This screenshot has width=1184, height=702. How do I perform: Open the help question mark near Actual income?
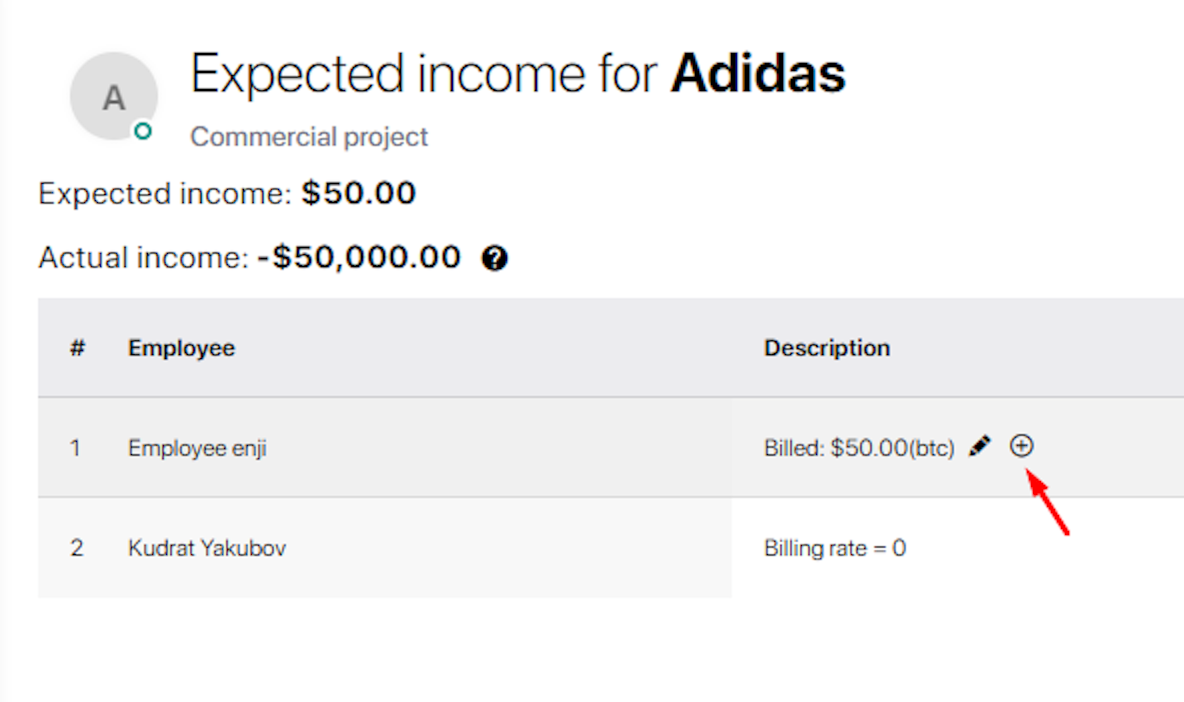point(494,259)
